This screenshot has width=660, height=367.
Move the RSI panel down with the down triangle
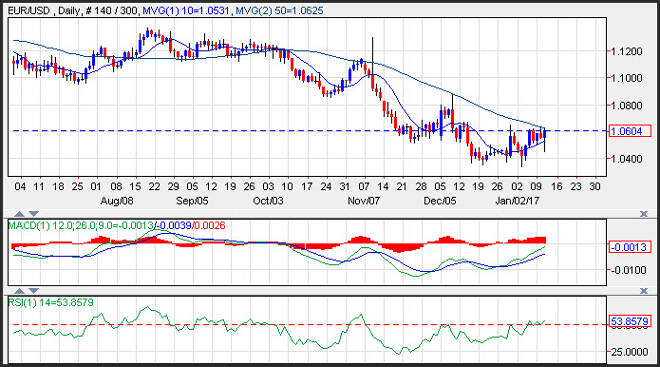[x=34, y=291]
